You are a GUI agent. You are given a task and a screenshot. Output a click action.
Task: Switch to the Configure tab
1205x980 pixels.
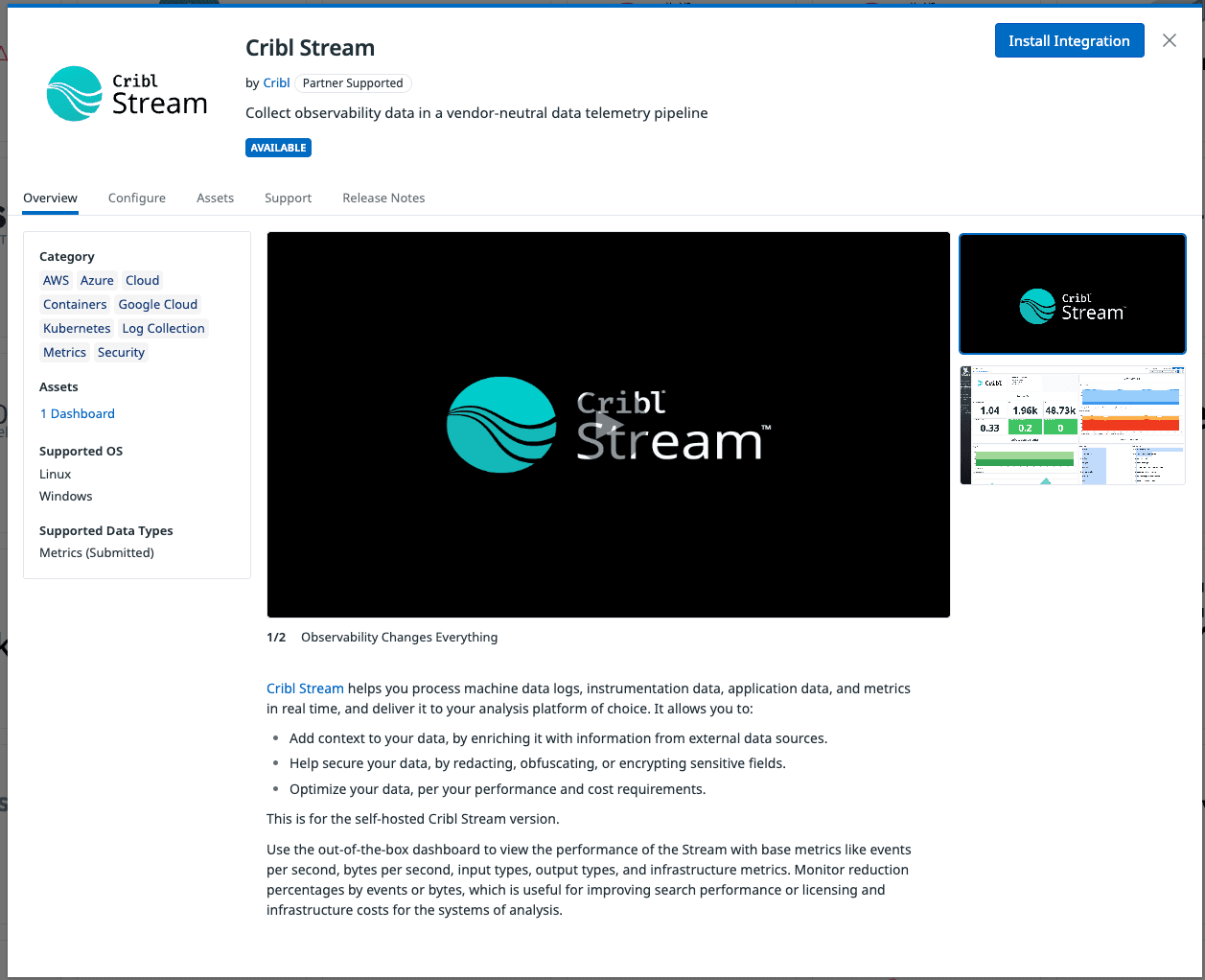(137, 198)
